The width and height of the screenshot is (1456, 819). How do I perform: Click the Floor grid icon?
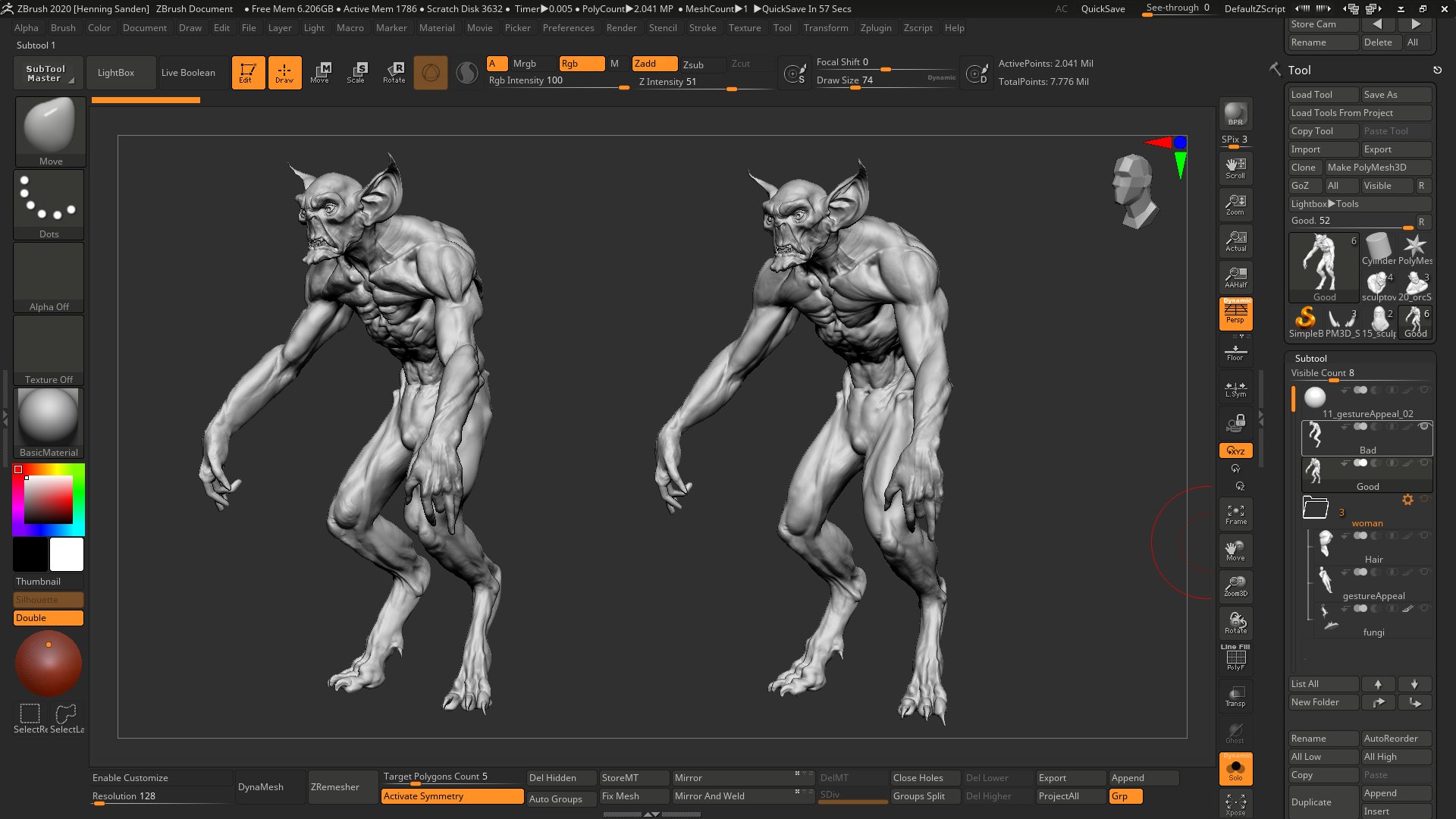pyautogui.click(x=1235, y=350)
